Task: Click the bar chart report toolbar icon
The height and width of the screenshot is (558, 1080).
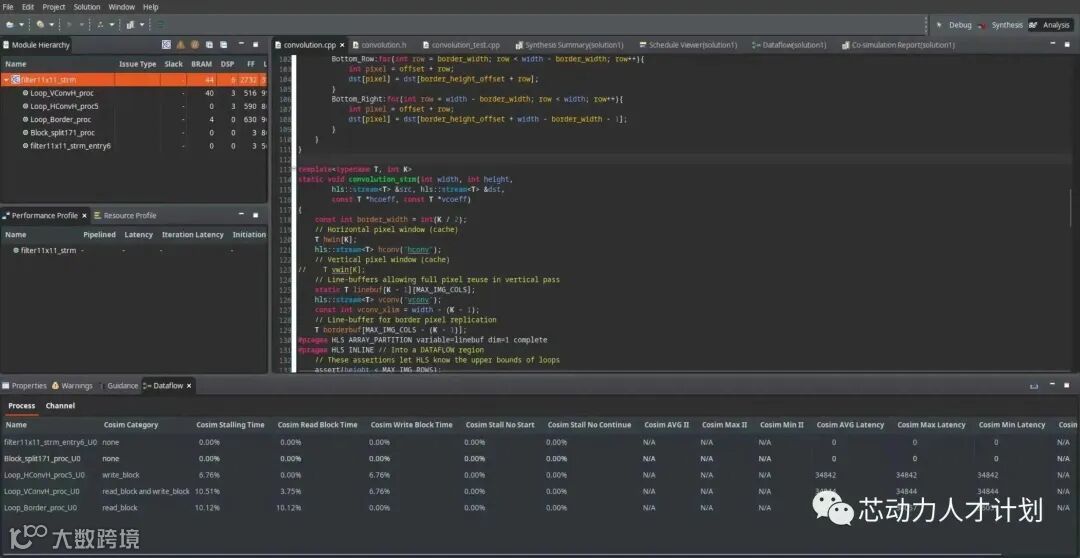Action: pos(130,25)
